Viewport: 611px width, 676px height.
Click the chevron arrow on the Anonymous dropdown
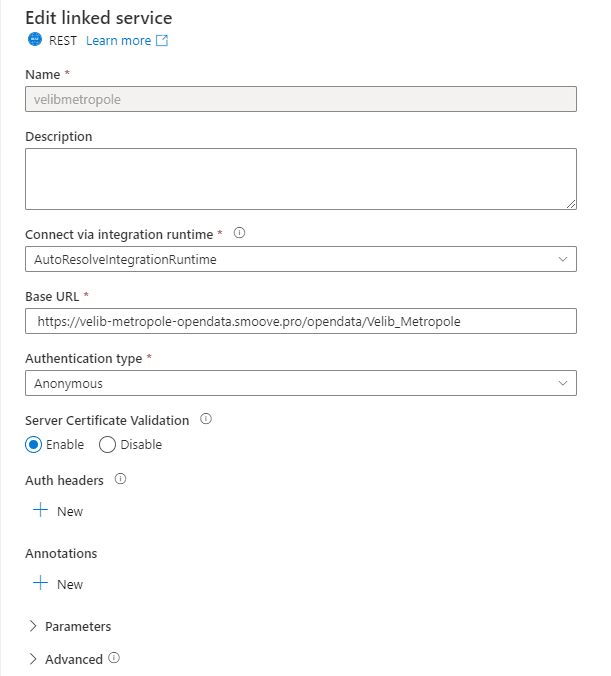[563, 383]
